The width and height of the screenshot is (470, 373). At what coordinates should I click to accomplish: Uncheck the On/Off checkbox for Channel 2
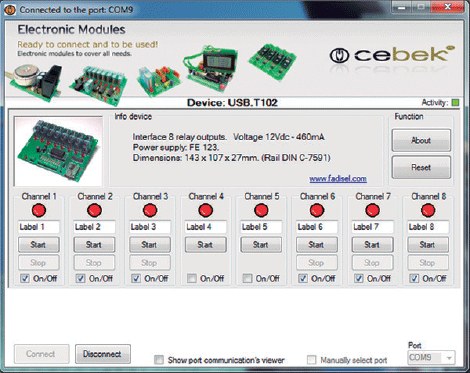[x=80, y=278]
